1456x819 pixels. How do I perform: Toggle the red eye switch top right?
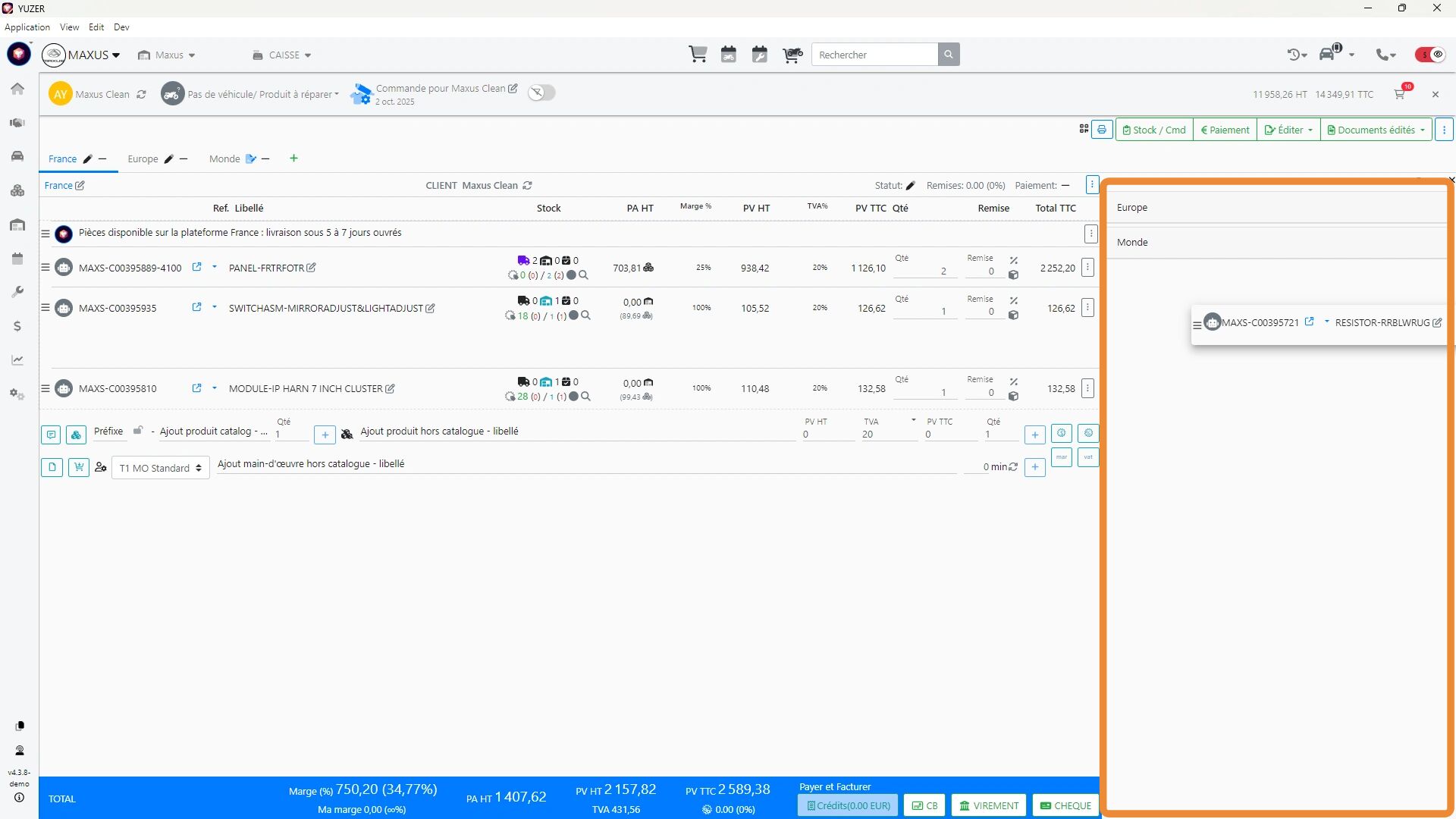pos(1430,55)
